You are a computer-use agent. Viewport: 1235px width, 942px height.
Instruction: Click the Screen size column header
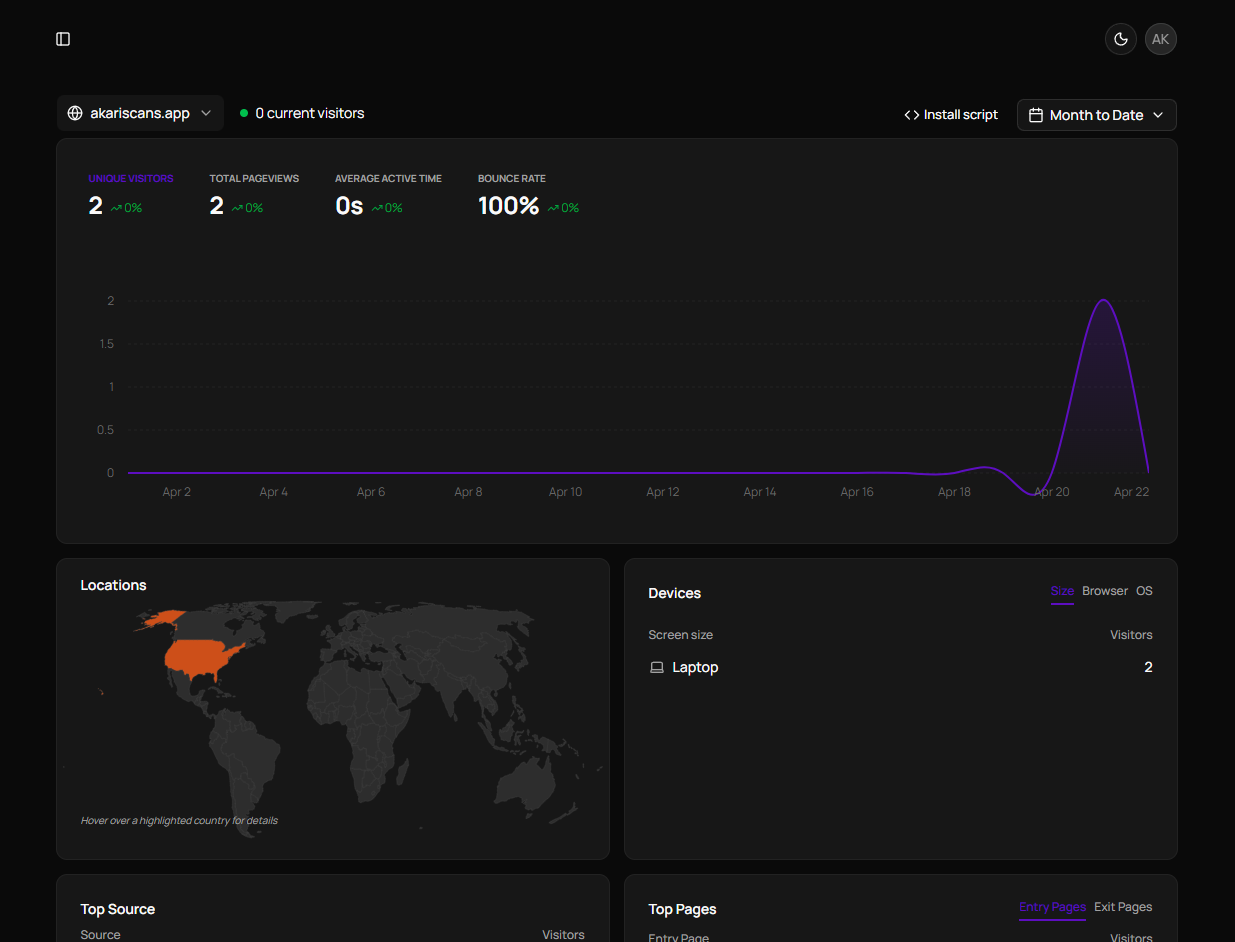[x=680, y=635]
